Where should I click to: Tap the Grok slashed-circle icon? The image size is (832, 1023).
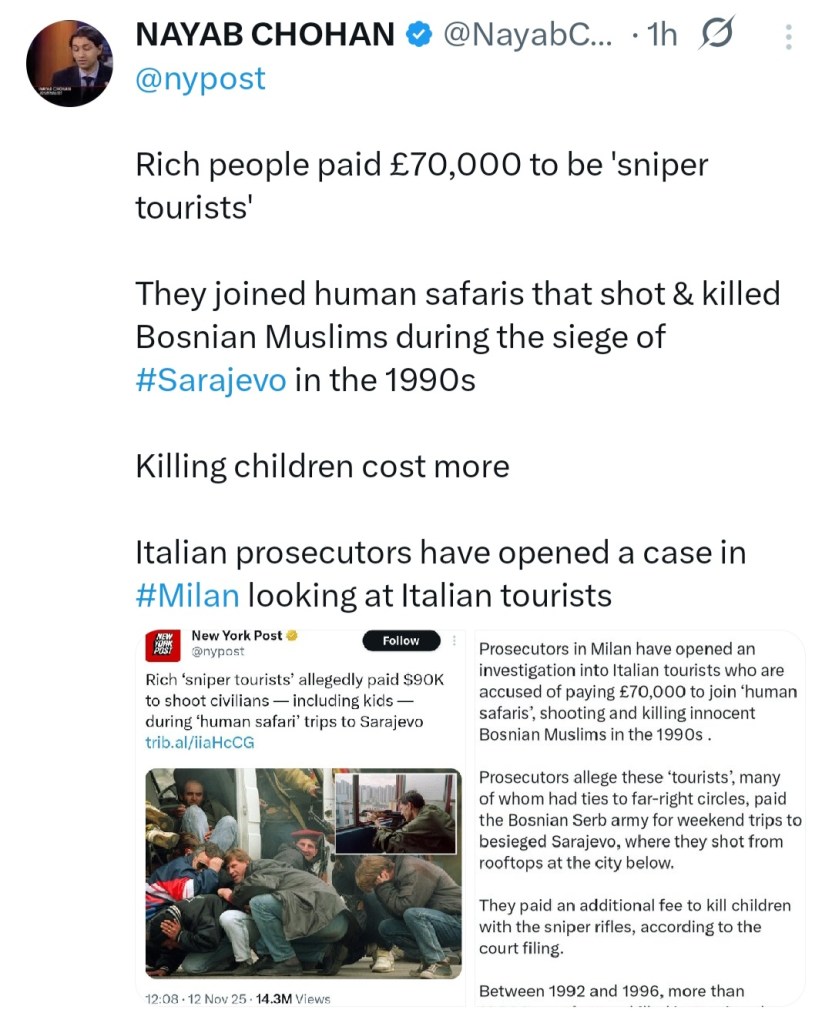[717, 36]
